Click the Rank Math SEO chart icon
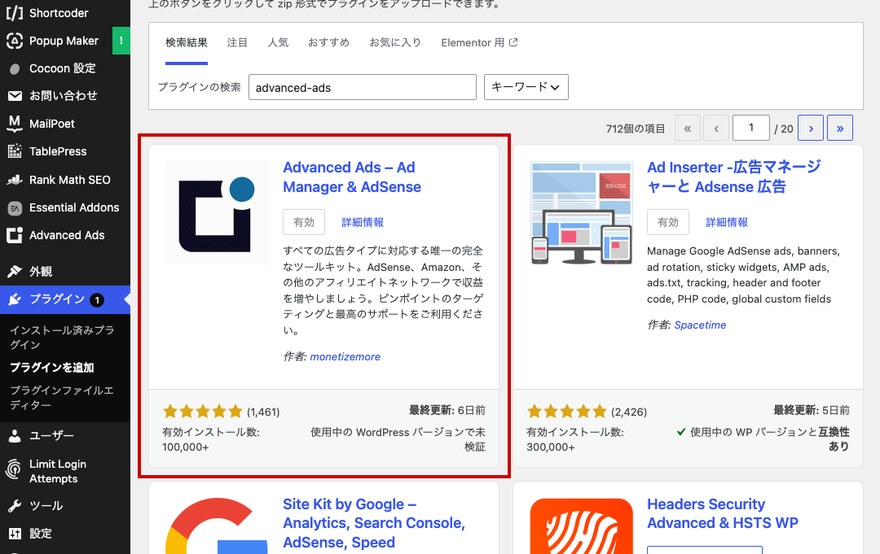This screenshot has width=880, height=554. coord(15,180)
